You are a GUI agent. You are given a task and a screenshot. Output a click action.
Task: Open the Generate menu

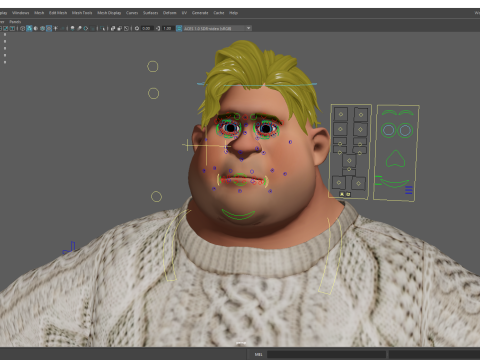(200, 13)
